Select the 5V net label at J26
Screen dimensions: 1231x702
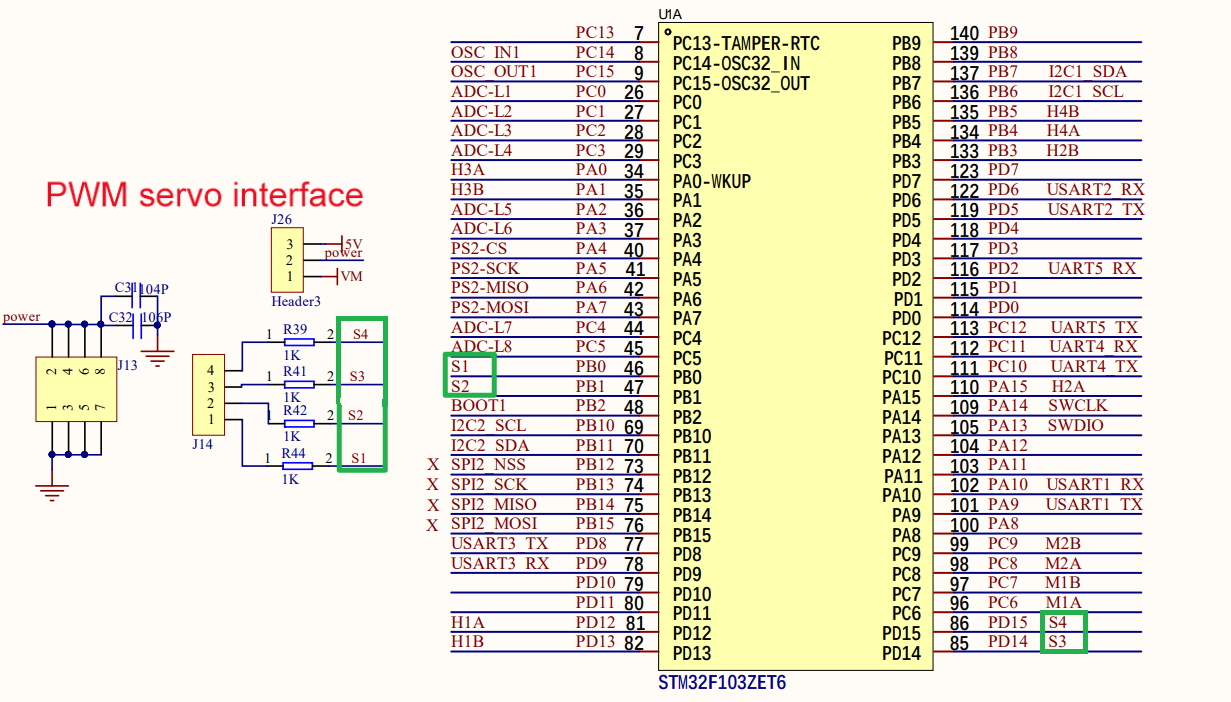pos(352,243)
